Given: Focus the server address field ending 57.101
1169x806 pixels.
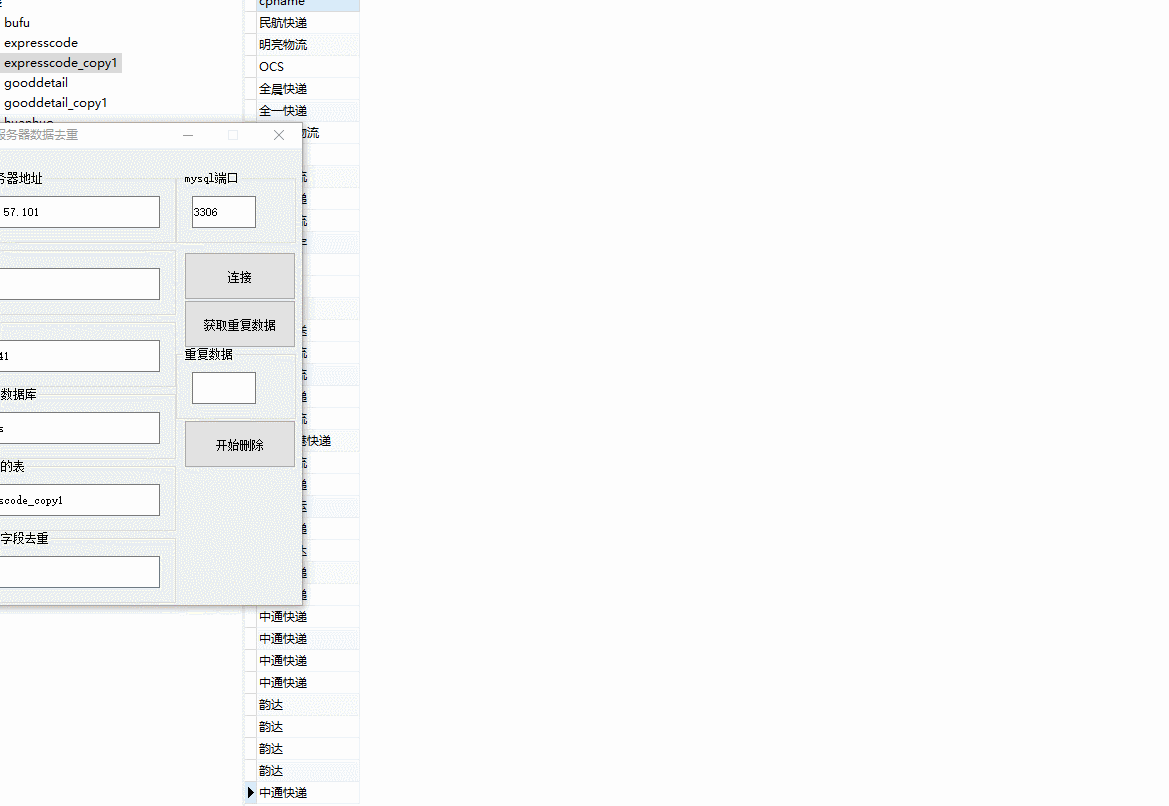Looking at the screenshot, I should tap(79, 212).
